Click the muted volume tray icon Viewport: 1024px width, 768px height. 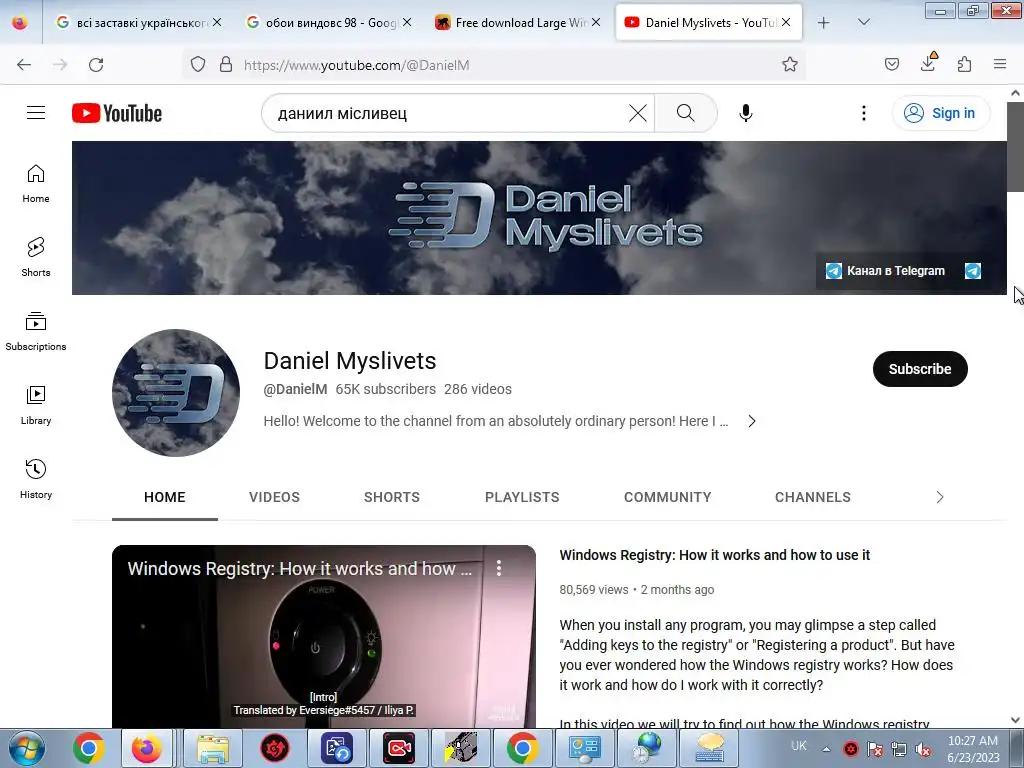tap(923, 749)
